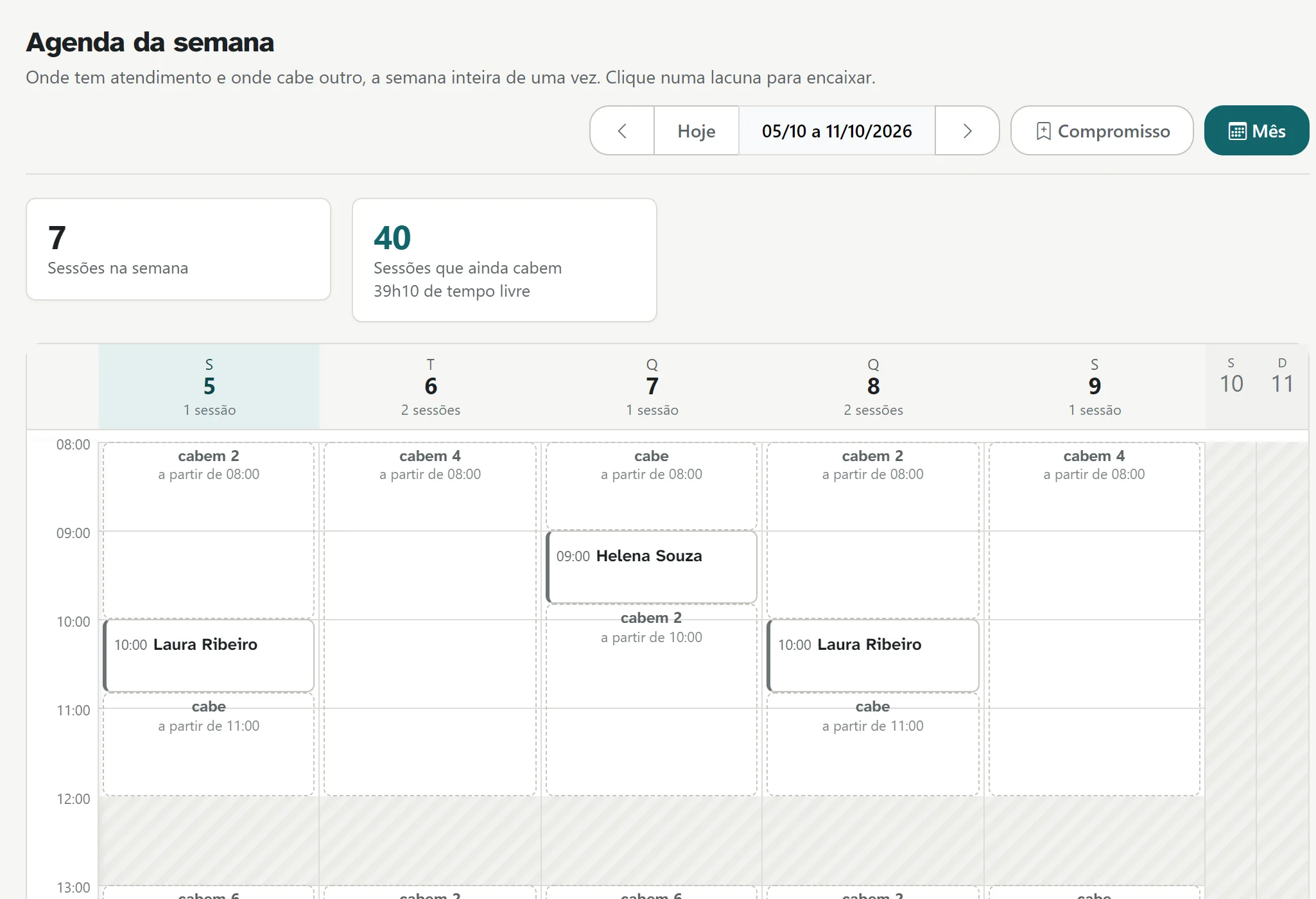Select Monday 5 column header

[209, 387]
